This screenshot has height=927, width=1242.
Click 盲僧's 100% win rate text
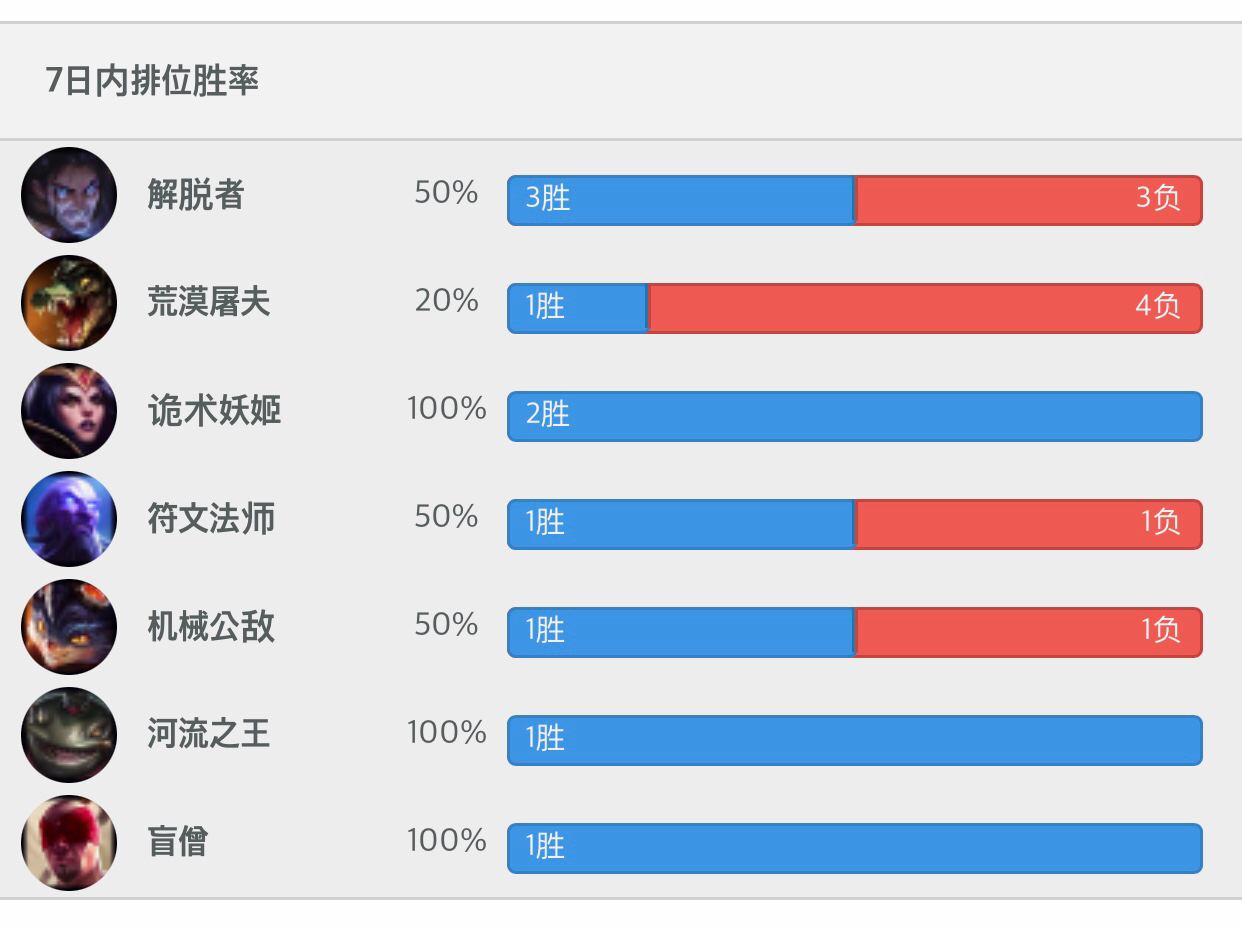(x=446, y=840)
